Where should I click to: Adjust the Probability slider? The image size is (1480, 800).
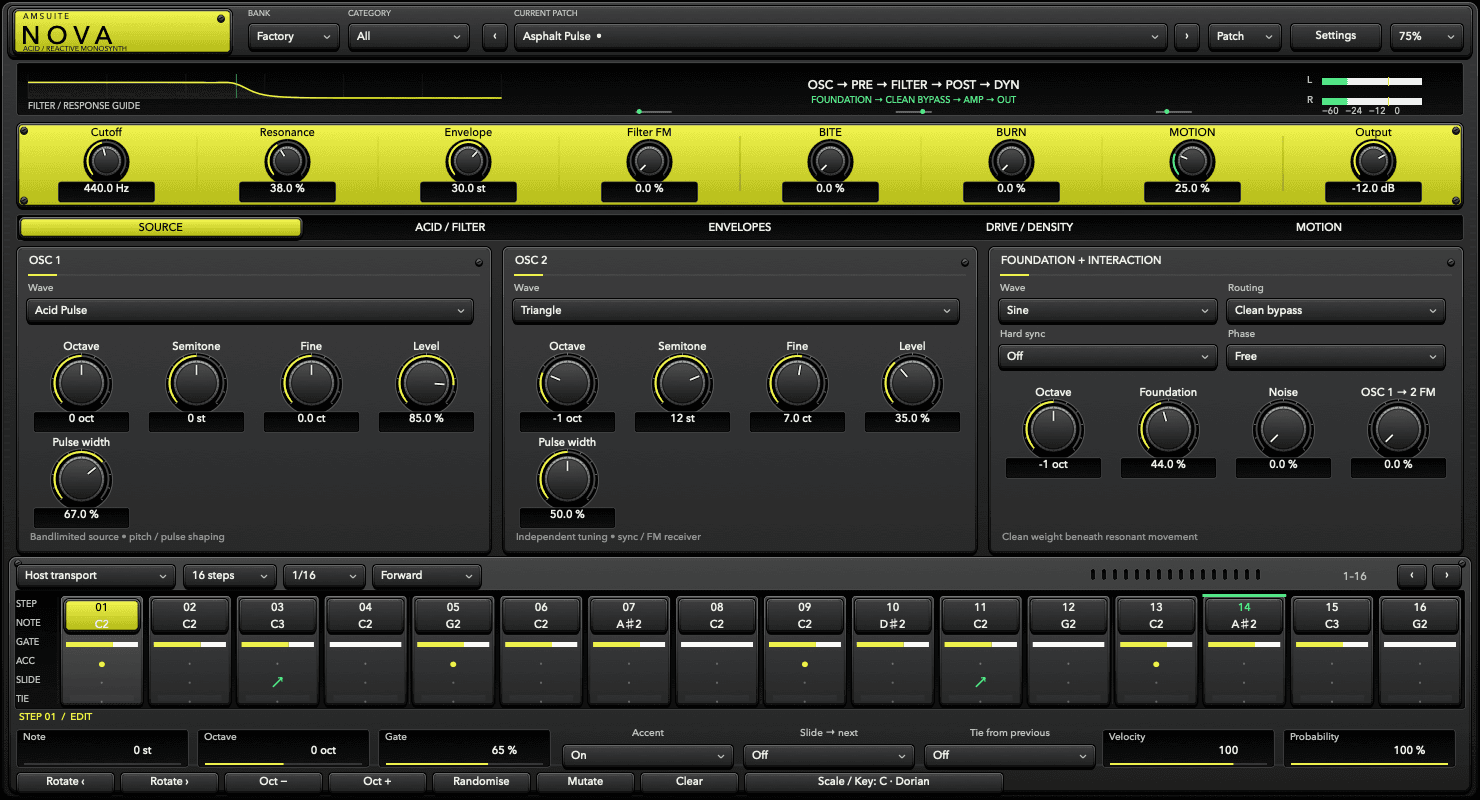coord(1370,748)
